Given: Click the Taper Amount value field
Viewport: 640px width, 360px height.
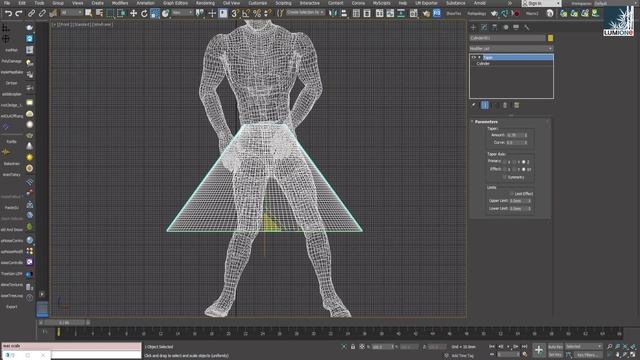Looking at the screenshot, I should 516,135.
